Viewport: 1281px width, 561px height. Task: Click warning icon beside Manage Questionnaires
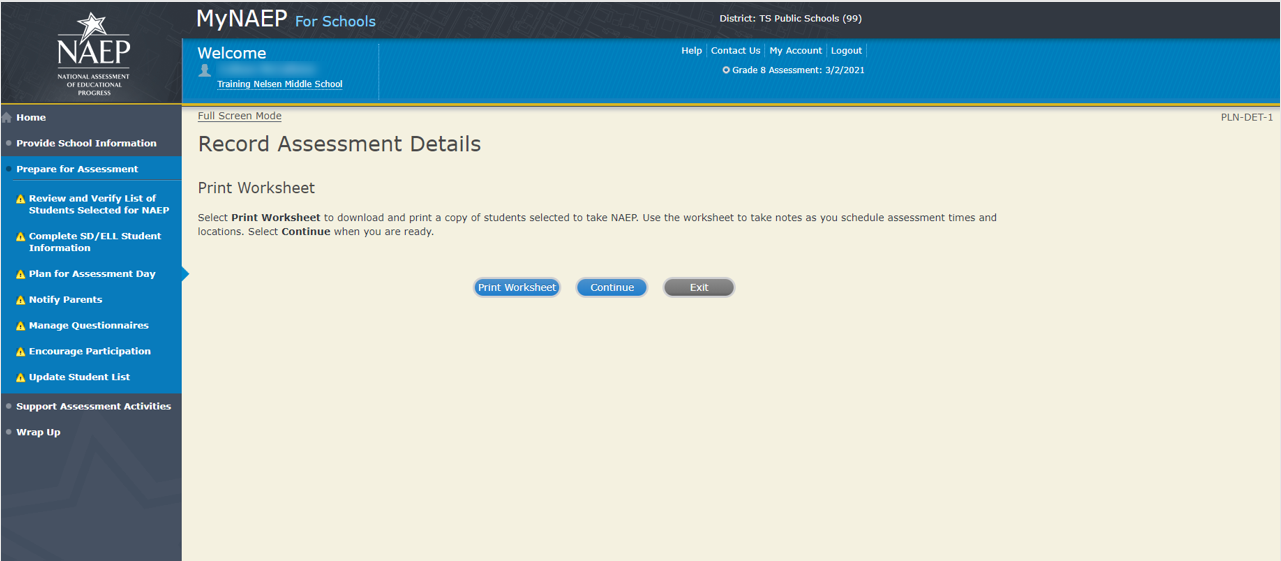click(20, 326)
